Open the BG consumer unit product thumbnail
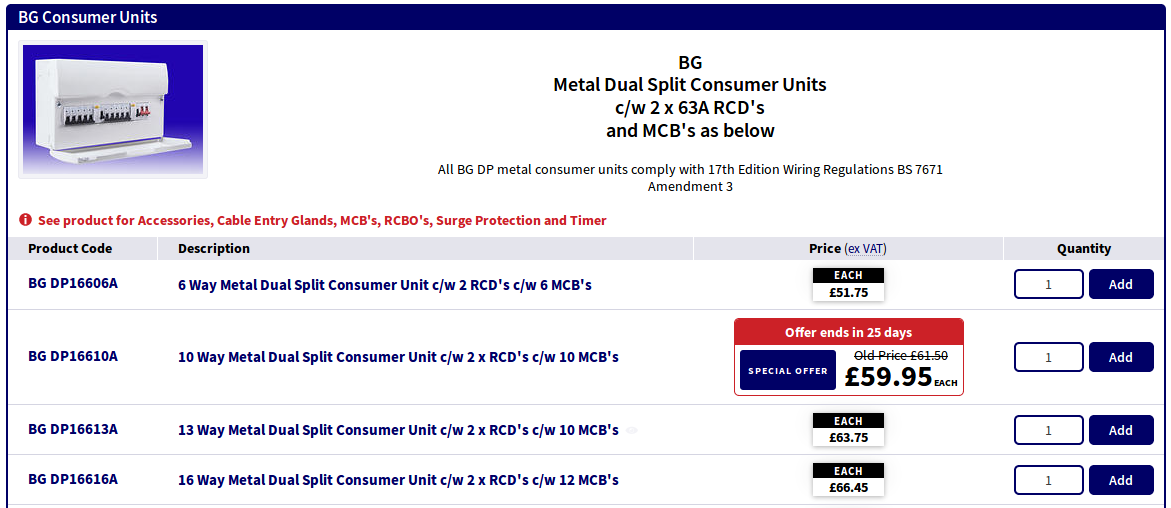 point(113,110)
